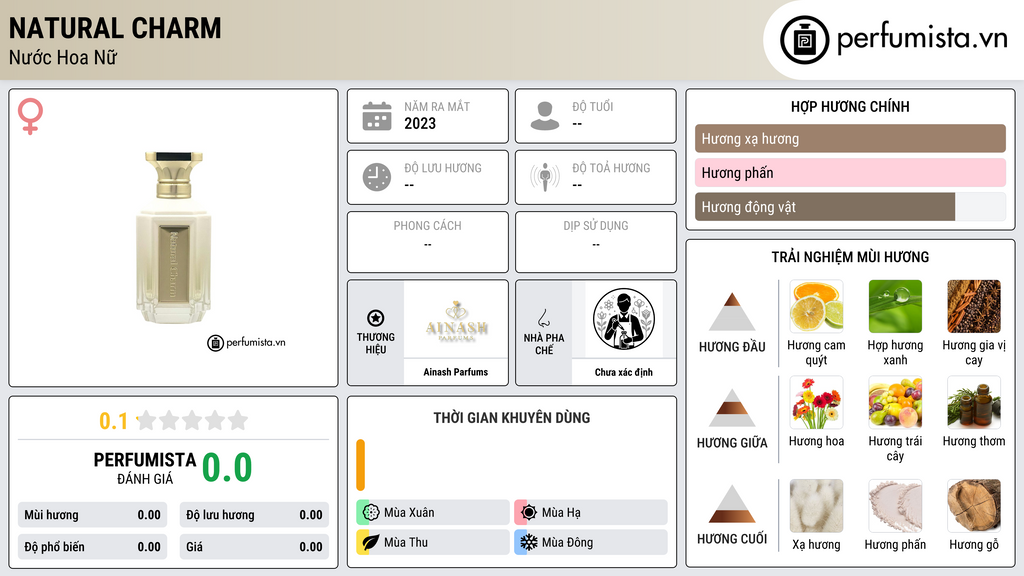Click the Hương giữa pyramid icon
The height and width of the screenshot is (576, 1024).
coord(732,408)
